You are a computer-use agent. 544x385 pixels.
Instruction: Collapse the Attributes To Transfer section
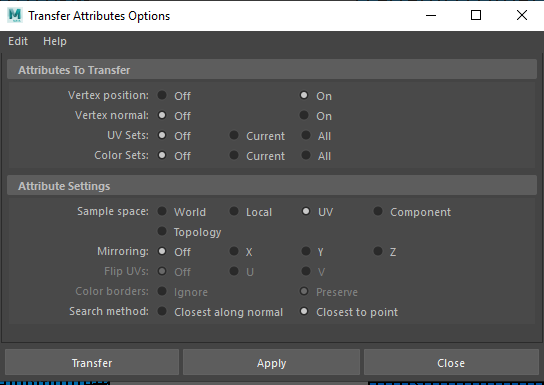[272, 69]
